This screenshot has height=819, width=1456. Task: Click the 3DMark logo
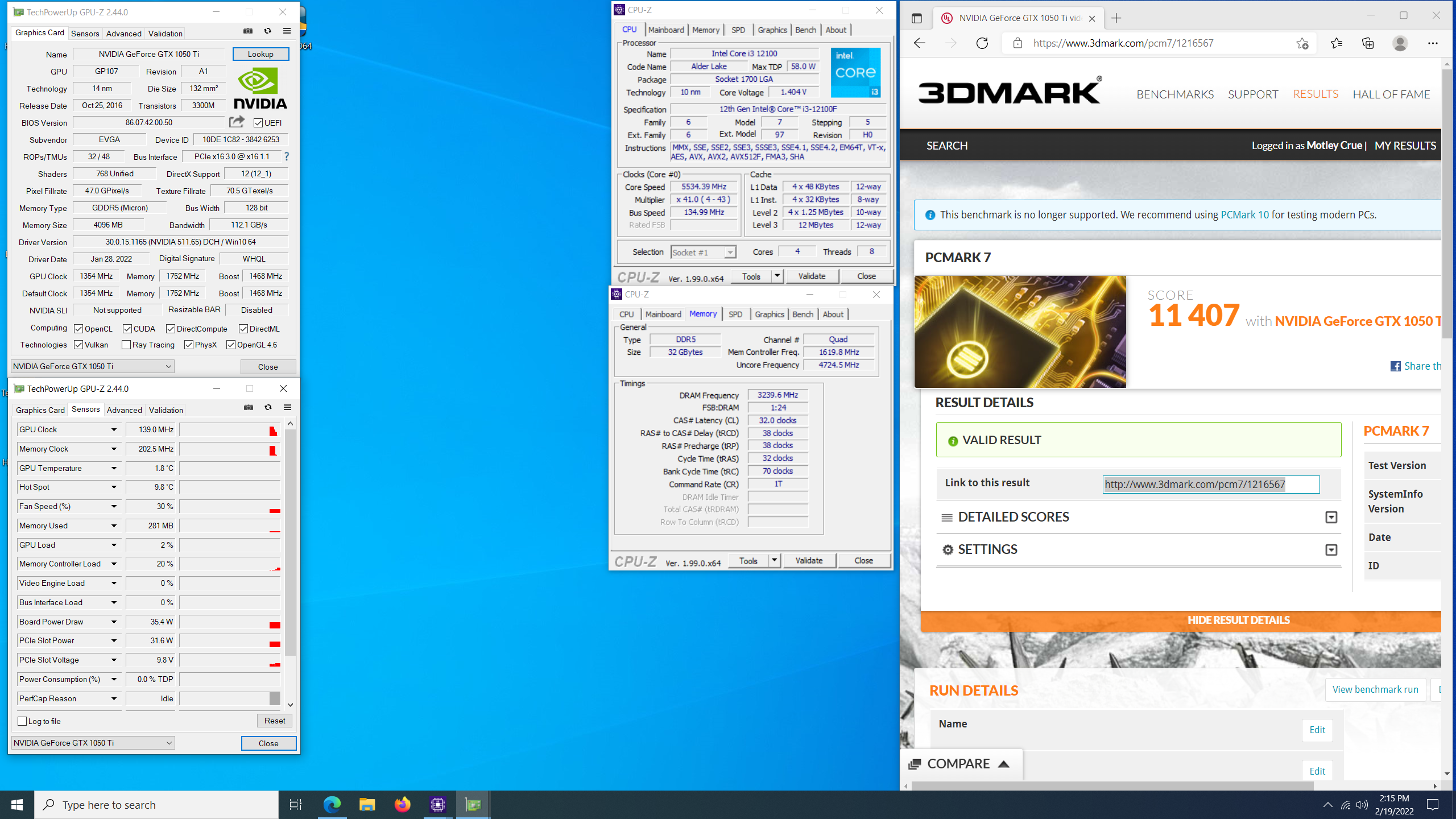pyautogui.click(x=1010, y=91)
